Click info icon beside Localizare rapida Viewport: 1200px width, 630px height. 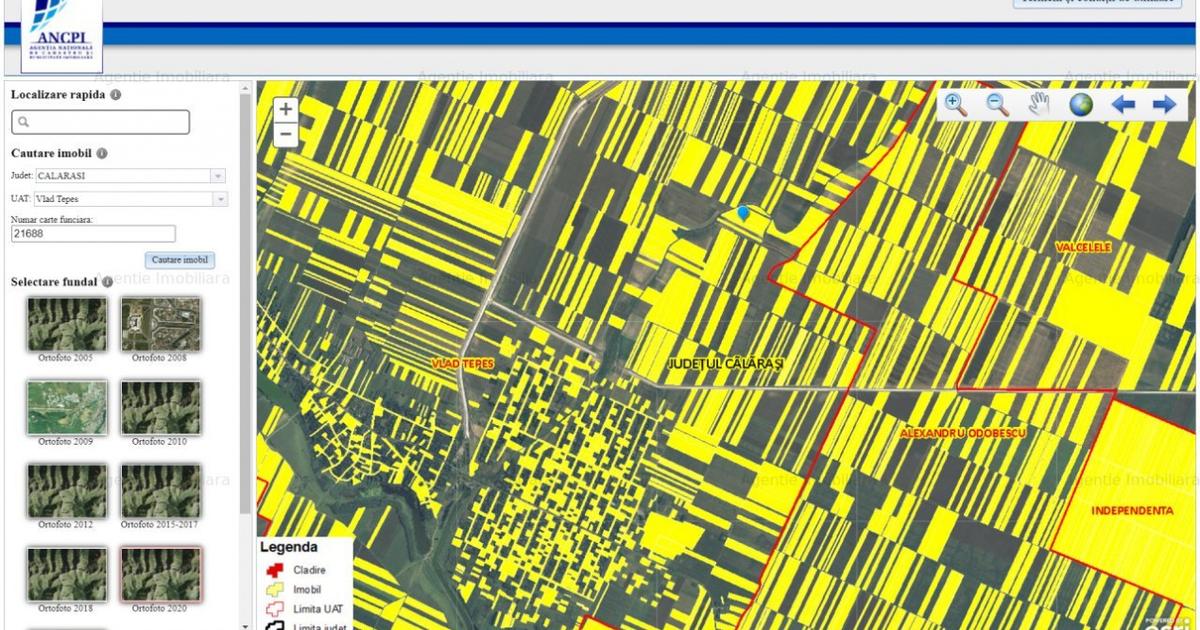click(x=116, y=95)
